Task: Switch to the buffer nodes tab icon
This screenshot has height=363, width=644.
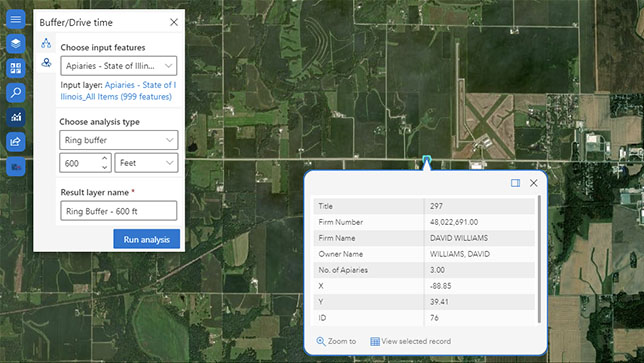Action: click(x=46, y=43)
